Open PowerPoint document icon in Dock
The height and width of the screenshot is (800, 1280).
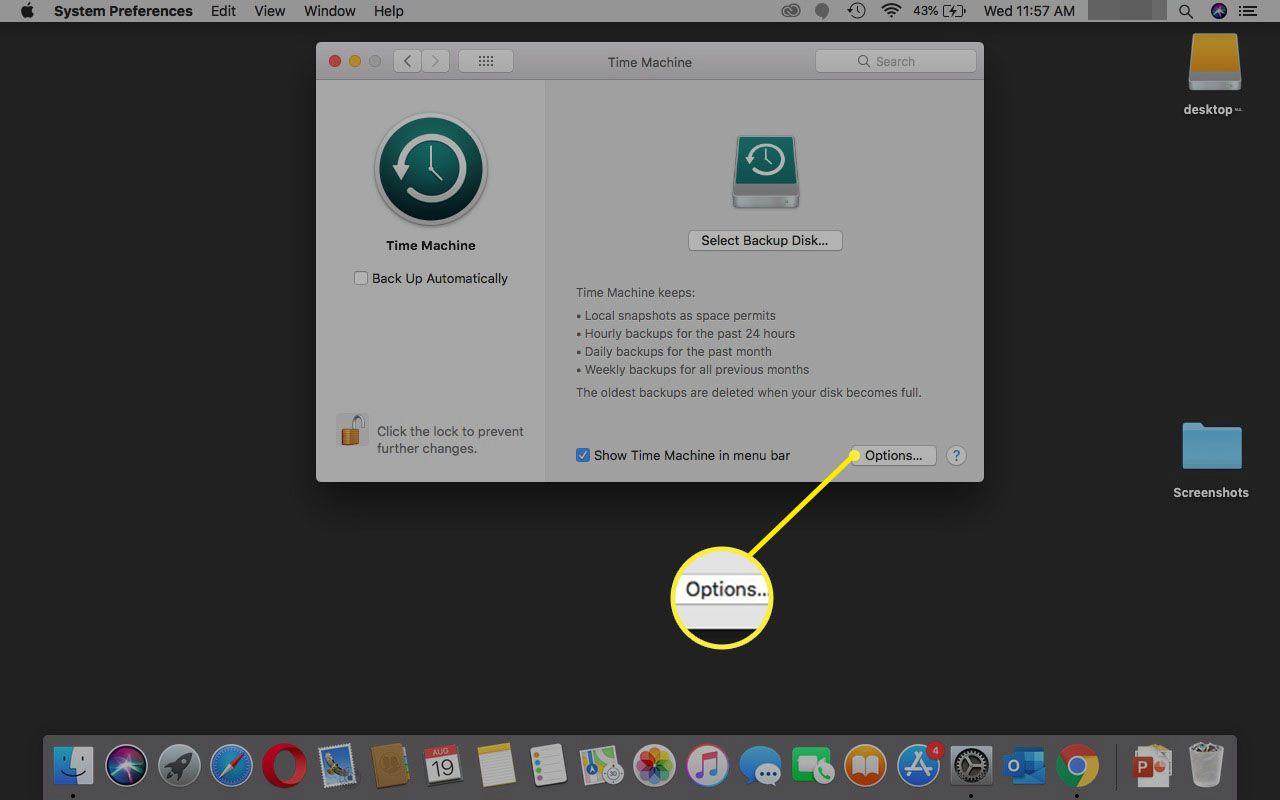(1152, 766)
